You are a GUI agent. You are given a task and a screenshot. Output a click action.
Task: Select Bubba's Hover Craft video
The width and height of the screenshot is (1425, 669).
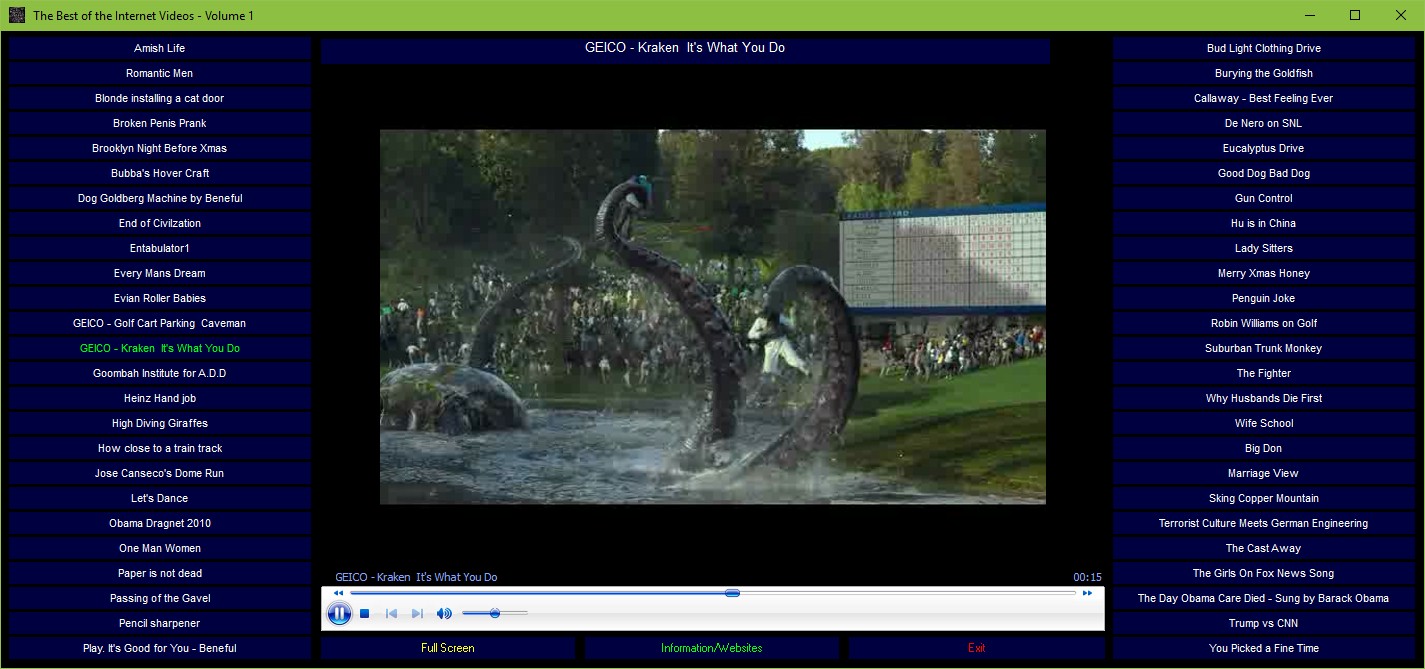(x=160, y=173)
